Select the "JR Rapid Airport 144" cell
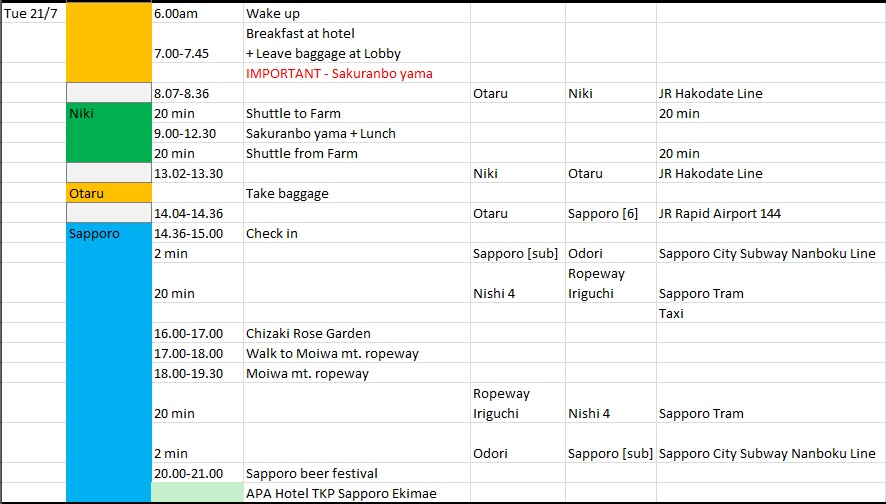Image resolution: width=886 pixels, height=504 pixels. [x=720, y=213]
